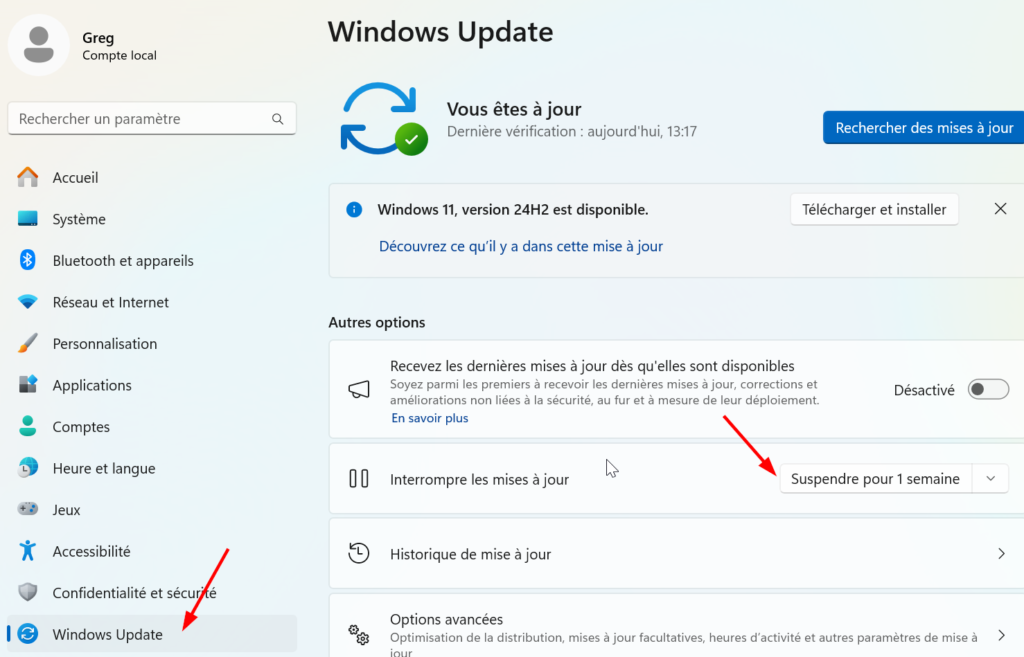Click Rechercher des mises à jour button

pyautogui.click(x=923, y=127)
